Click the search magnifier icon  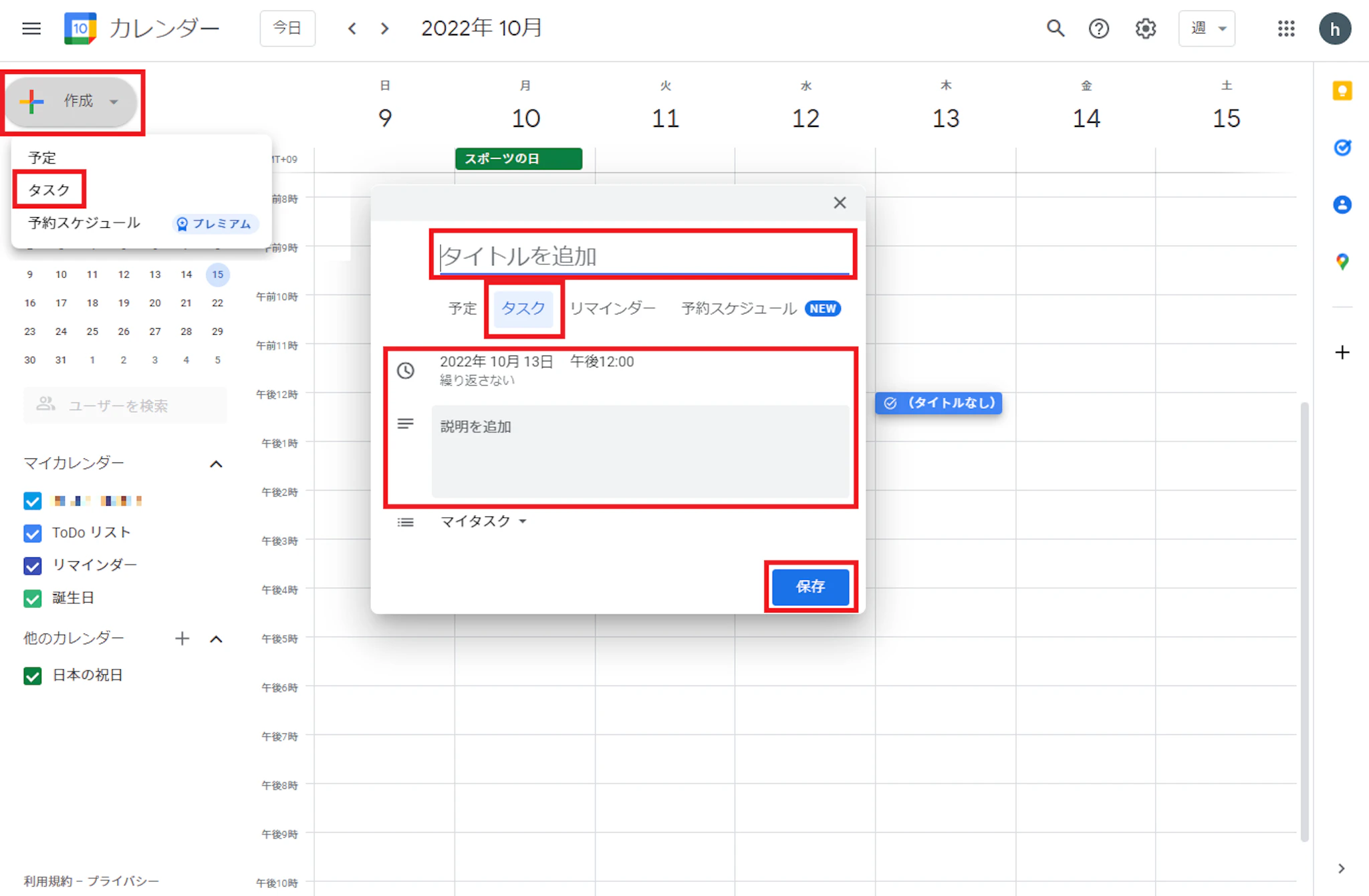(x=1055, y=29)
